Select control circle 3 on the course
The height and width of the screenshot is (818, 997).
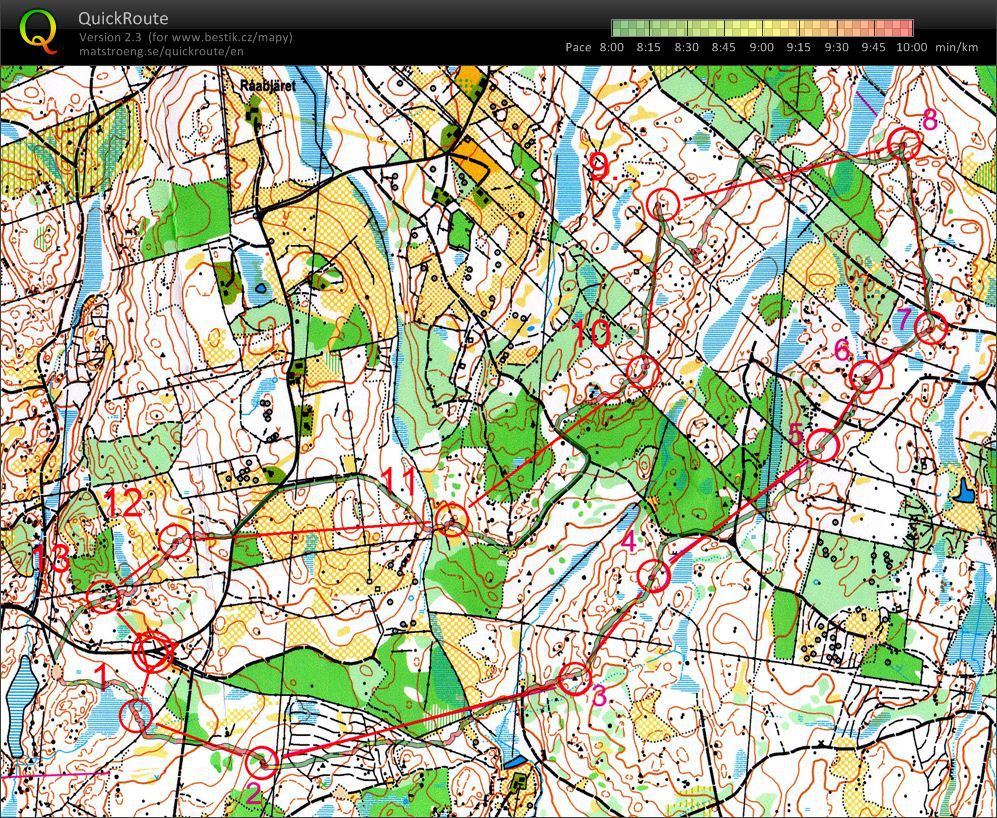tap(575, 679)
